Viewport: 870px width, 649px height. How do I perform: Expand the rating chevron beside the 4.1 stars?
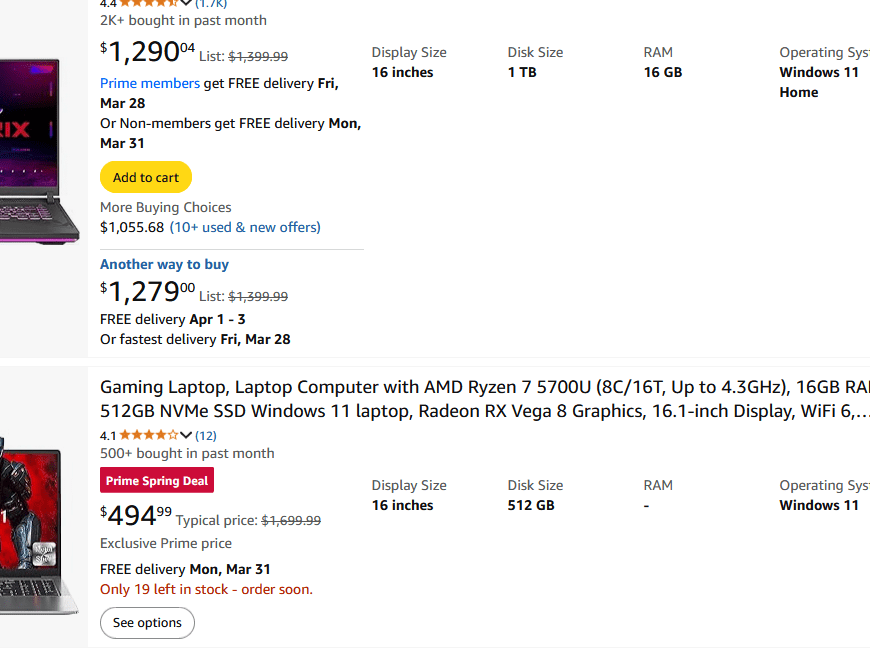click(x=186, y=435)
